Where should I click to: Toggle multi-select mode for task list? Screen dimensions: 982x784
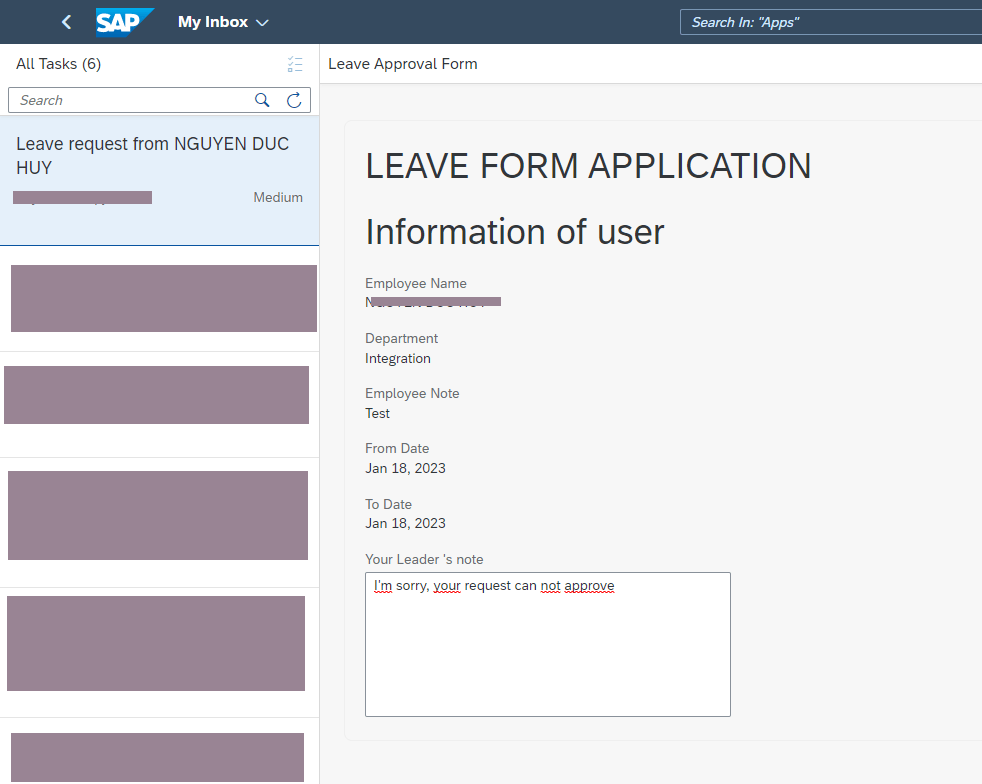(294, 65)
